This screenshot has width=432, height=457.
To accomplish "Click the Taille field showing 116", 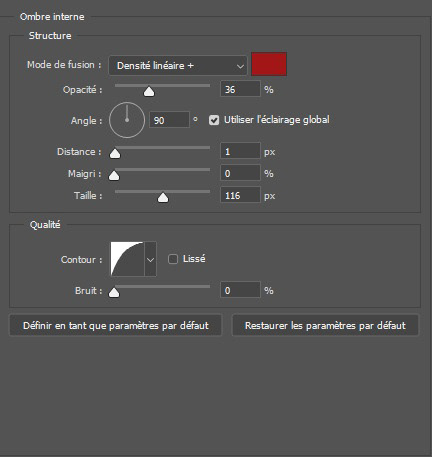I will [x=240, y=195].
